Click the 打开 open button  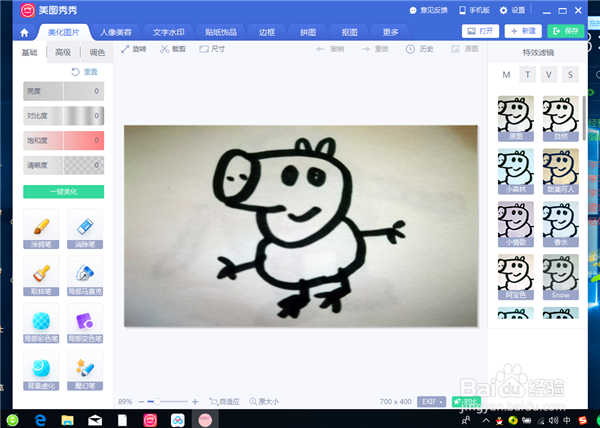tap(481, 31)
